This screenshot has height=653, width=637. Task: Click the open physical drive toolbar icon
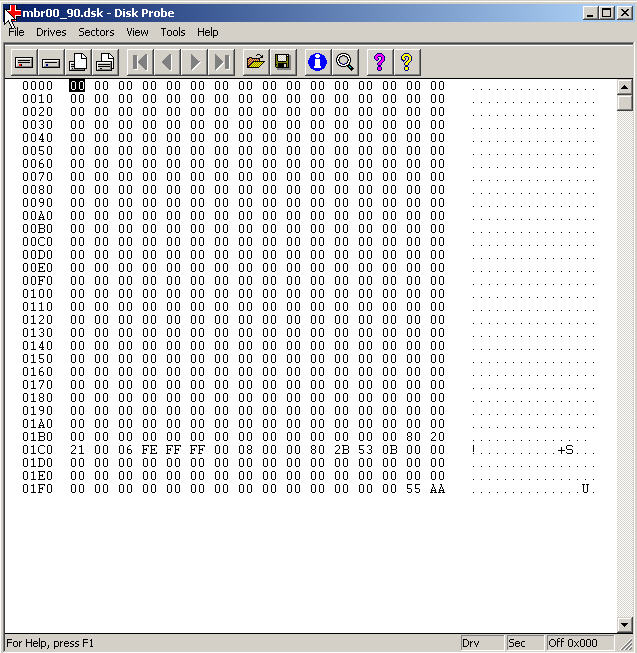click(x=24, y=62)
